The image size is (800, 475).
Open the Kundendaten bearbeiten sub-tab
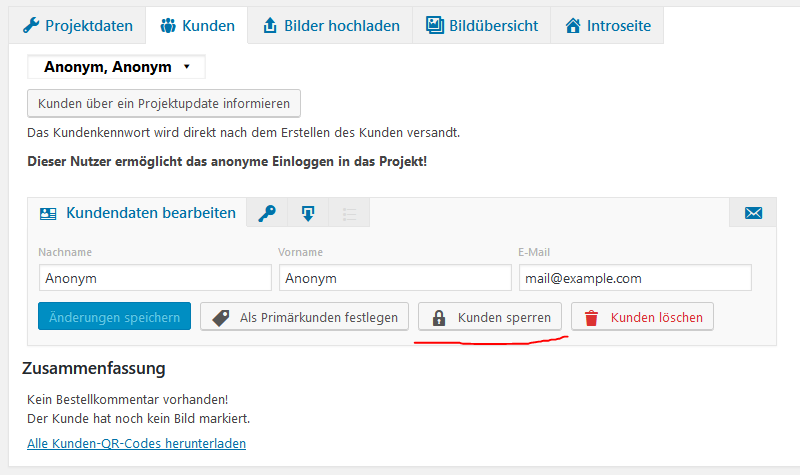click(x=138, y=213)
